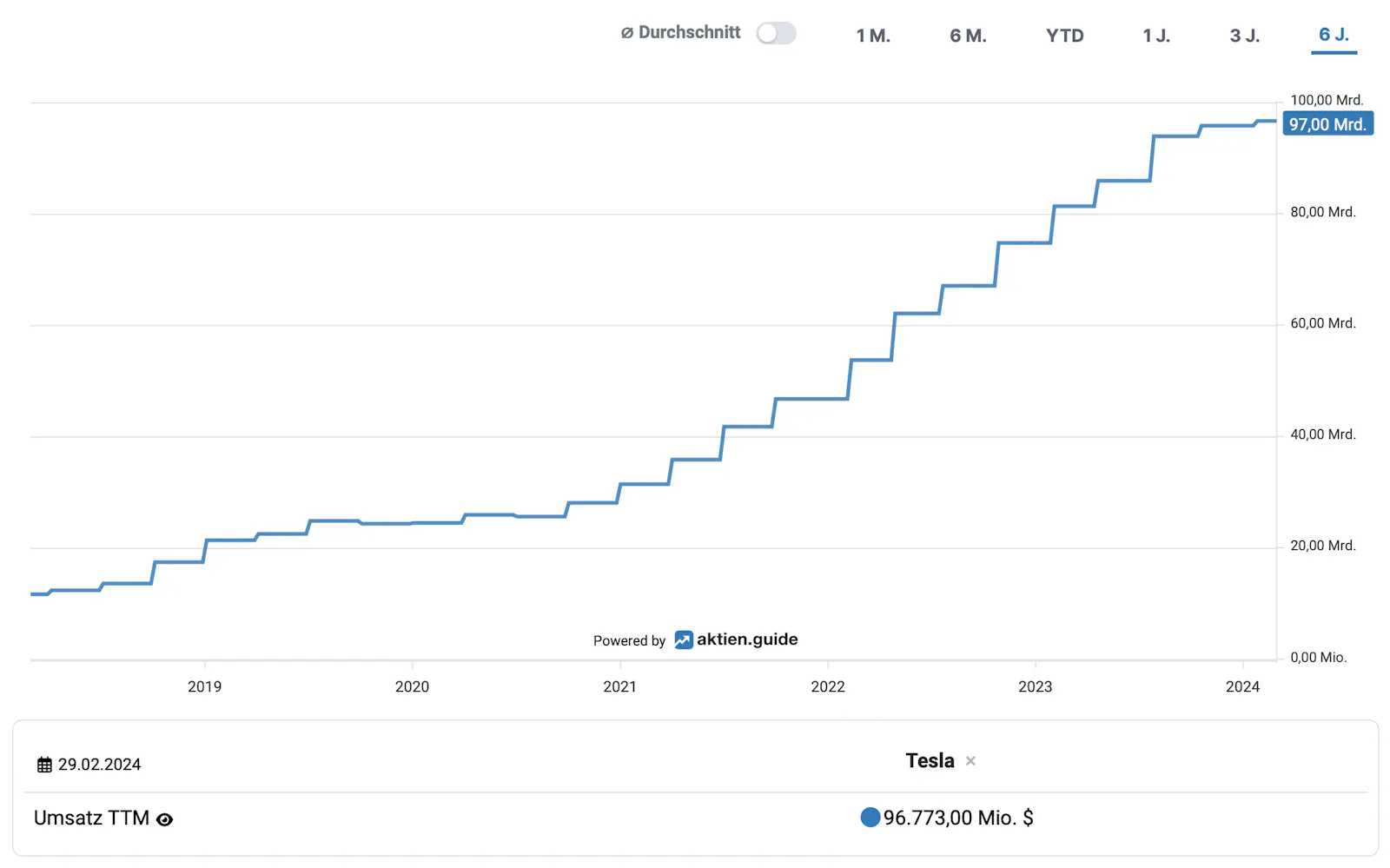Image resolution: width=1390 pixels, height=868 pixels.
Task: Click the calendar icon beside 29.02.2024
Action: pos(44,765)
